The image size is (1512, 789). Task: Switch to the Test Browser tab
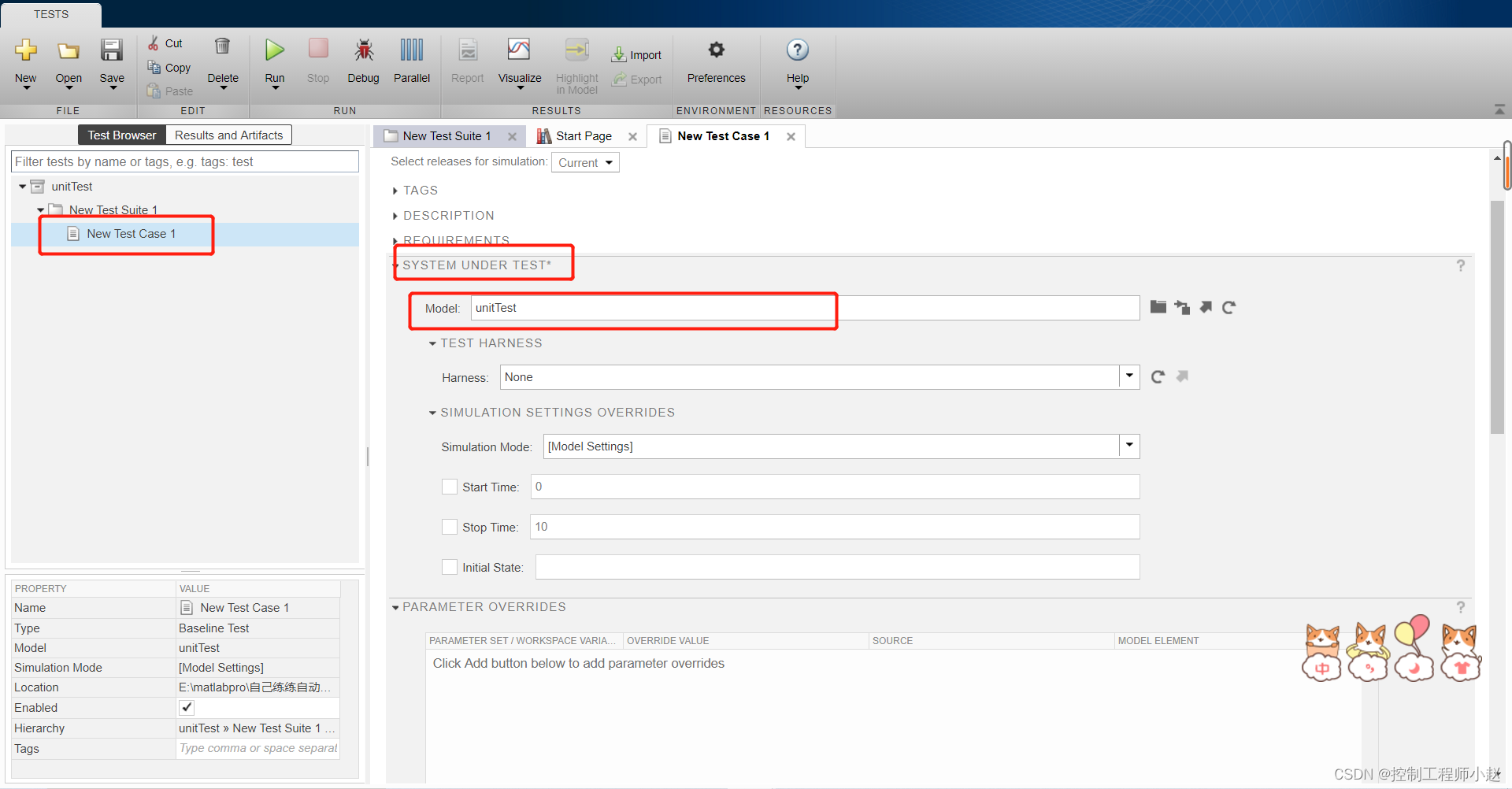(122, 135)
